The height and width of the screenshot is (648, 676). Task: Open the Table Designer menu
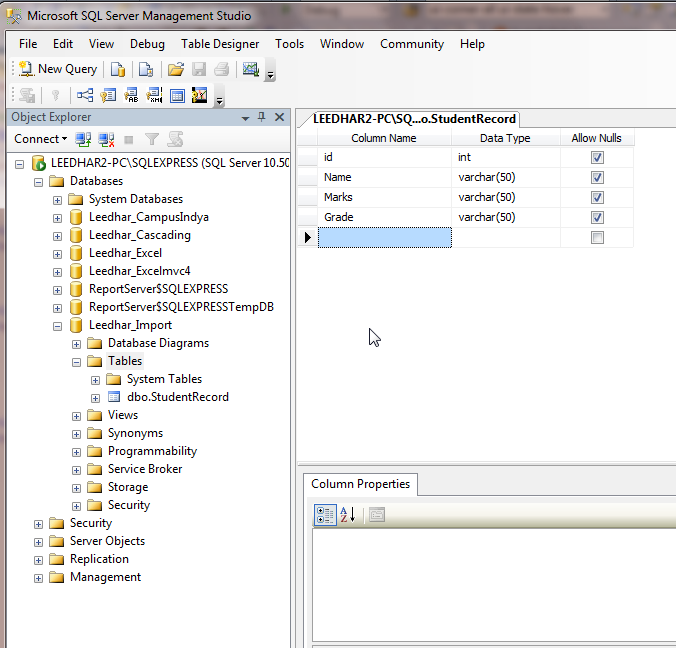pos(220,44)
